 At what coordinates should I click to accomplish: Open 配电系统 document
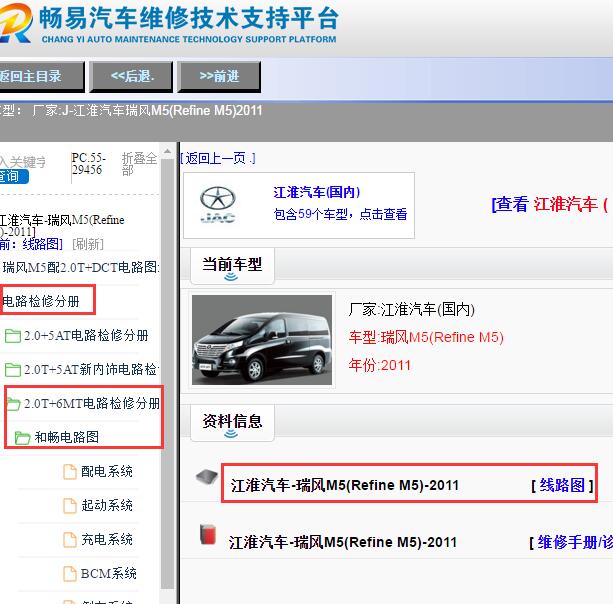(107, 471)
